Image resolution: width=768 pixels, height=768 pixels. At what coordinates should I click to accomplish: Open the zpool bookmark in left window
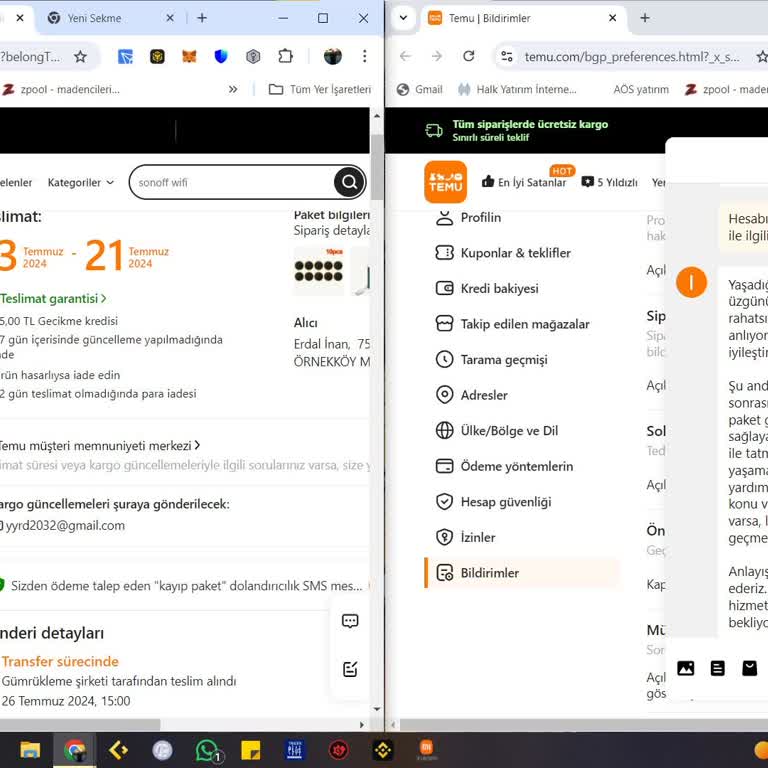pyautogui.click(x=61, y=89)
